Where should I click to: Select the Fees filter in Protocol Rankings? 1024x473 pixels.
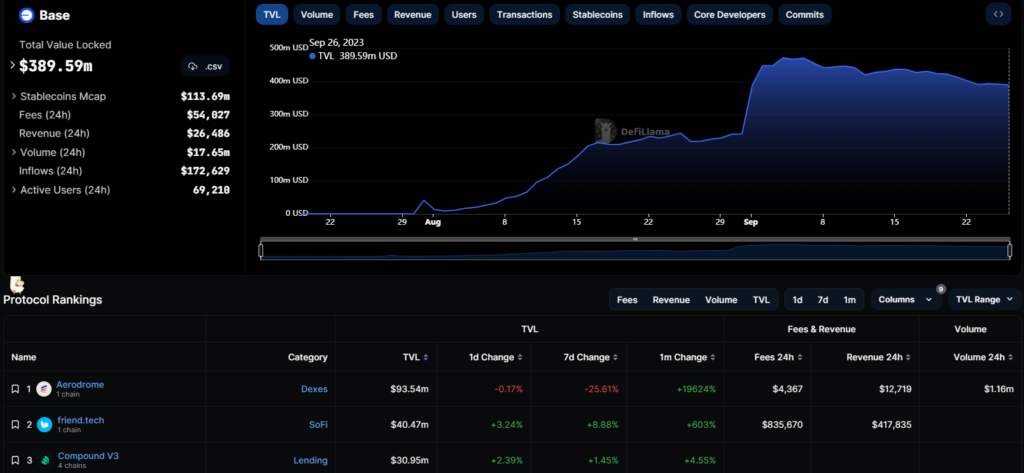coord(627,299)
